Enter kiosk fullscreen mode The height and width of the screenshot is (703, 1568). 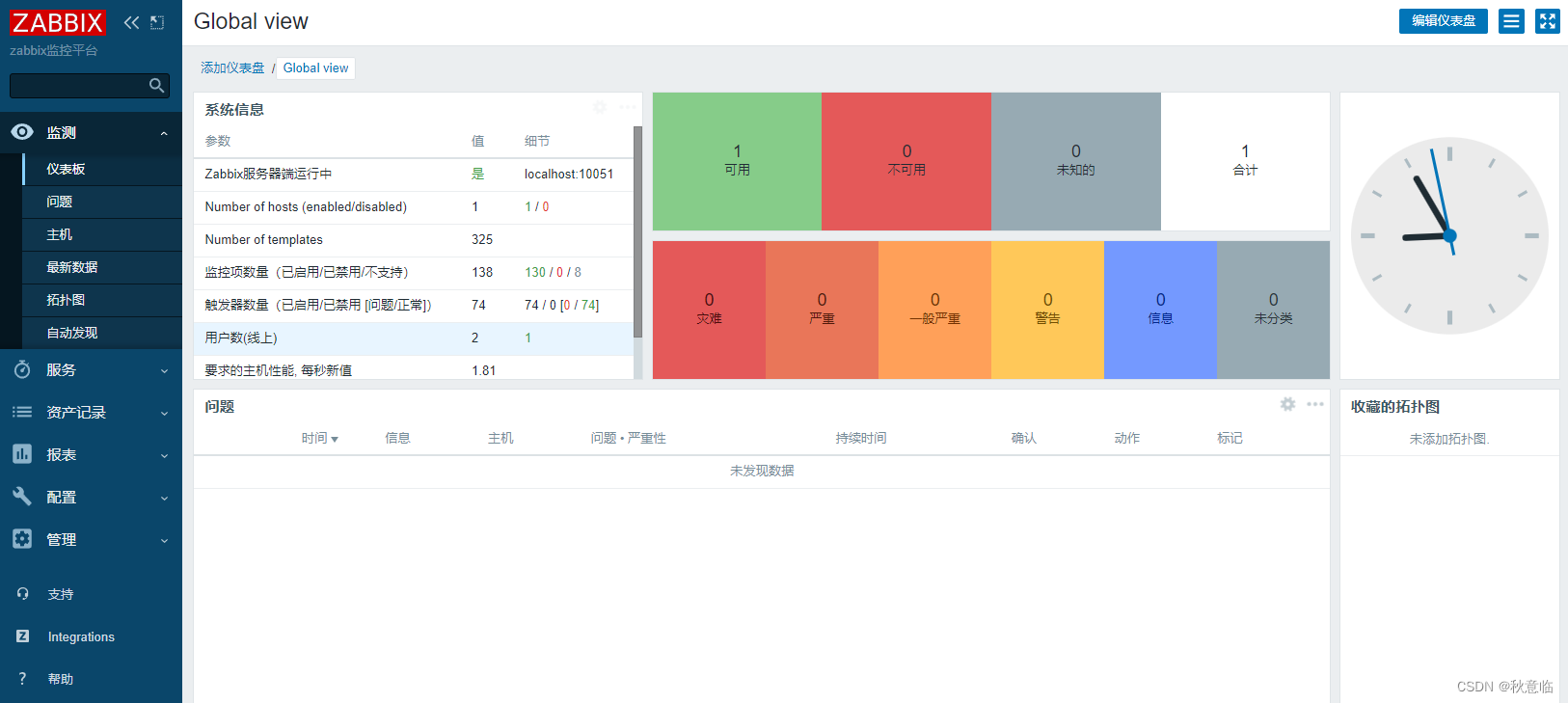click(1547, 21)
